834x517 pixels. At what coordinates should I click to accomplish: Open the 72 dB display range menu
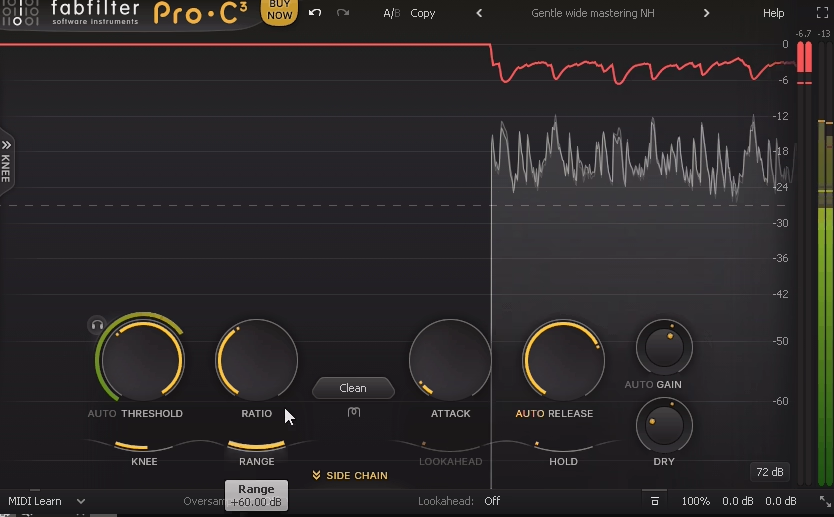[x=770, y=472]
